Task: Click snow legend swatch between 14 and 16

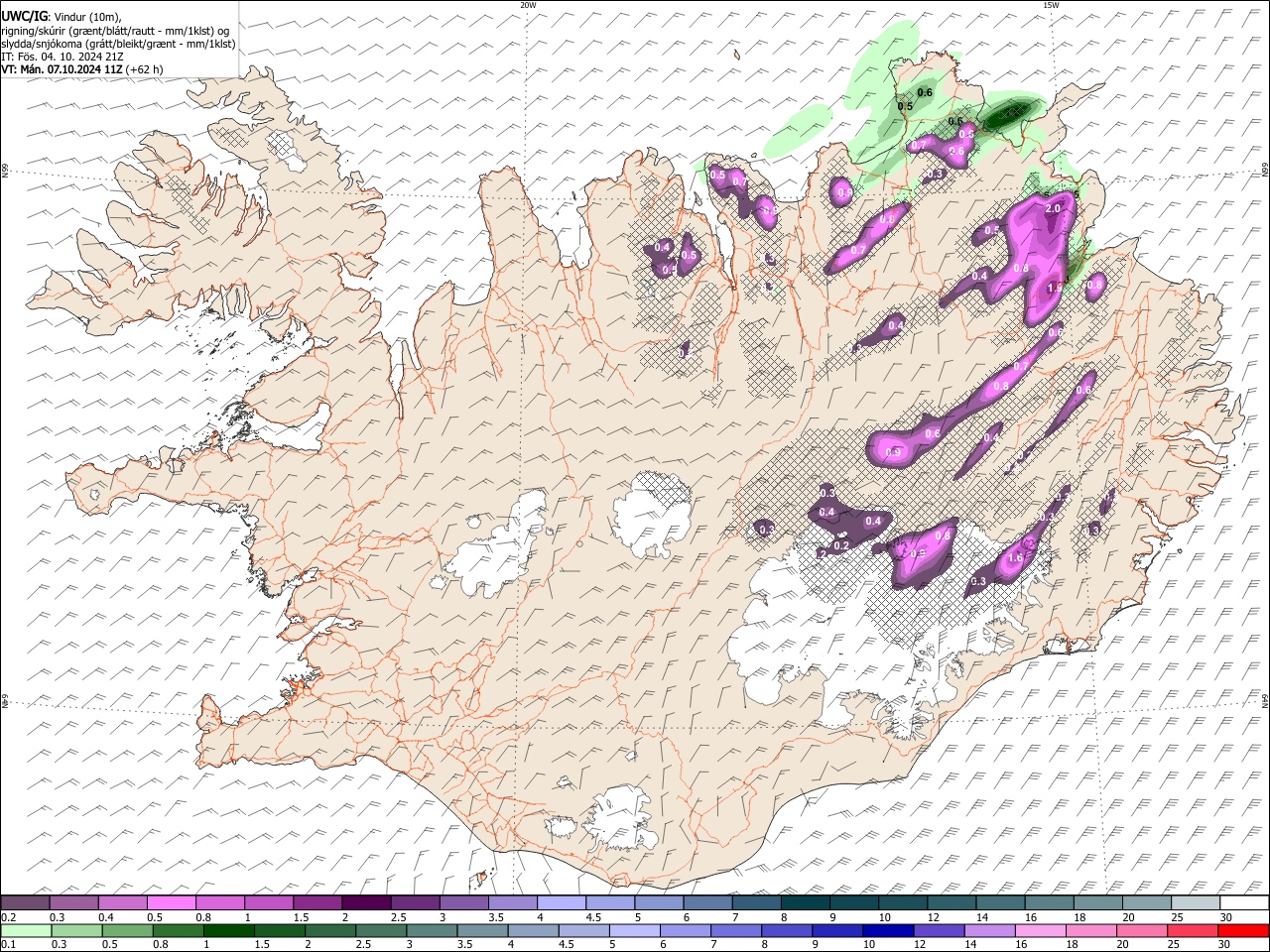Action: click(x=1000, y=903)
